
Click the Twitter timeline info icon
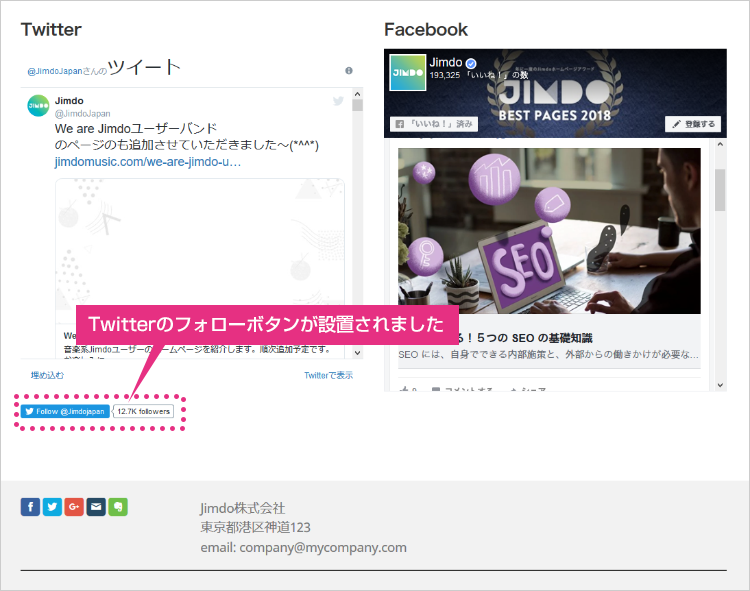click(349, 71)
